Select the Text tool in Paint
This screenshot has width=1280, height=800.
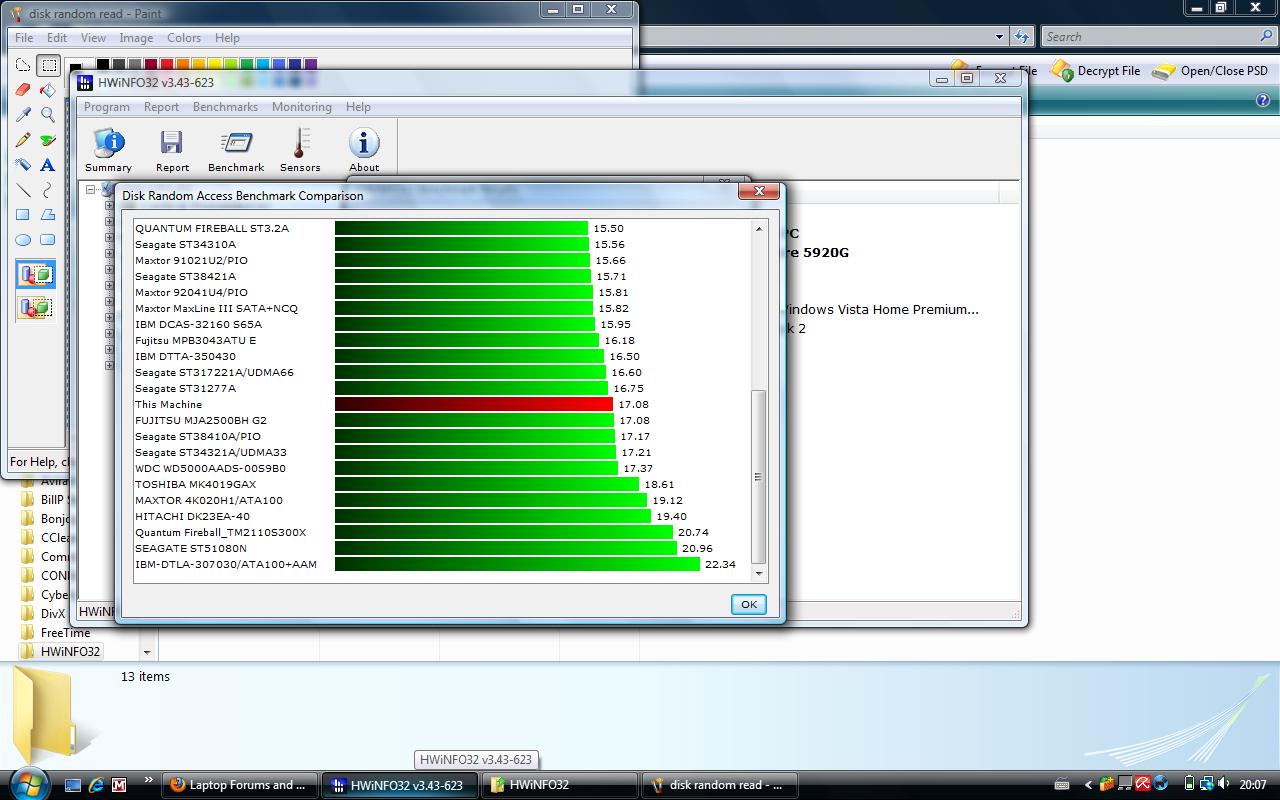pyautogui.click(x=48, y=165)
